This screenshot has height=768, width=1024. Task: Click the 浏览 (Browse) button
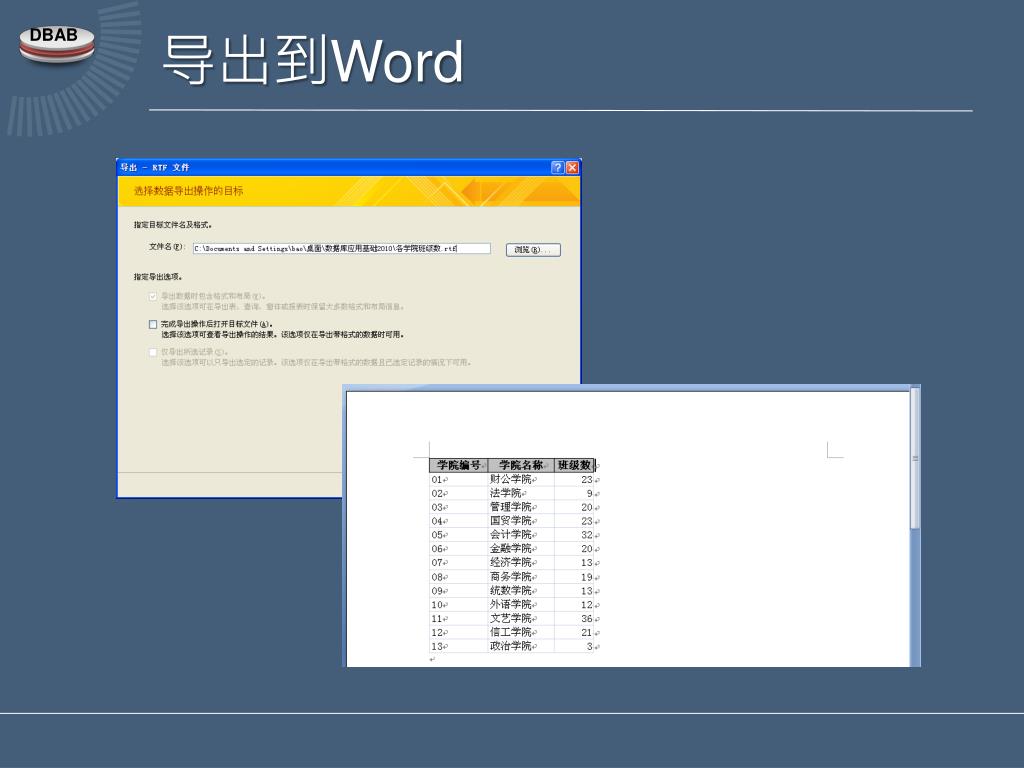(533, 249)
